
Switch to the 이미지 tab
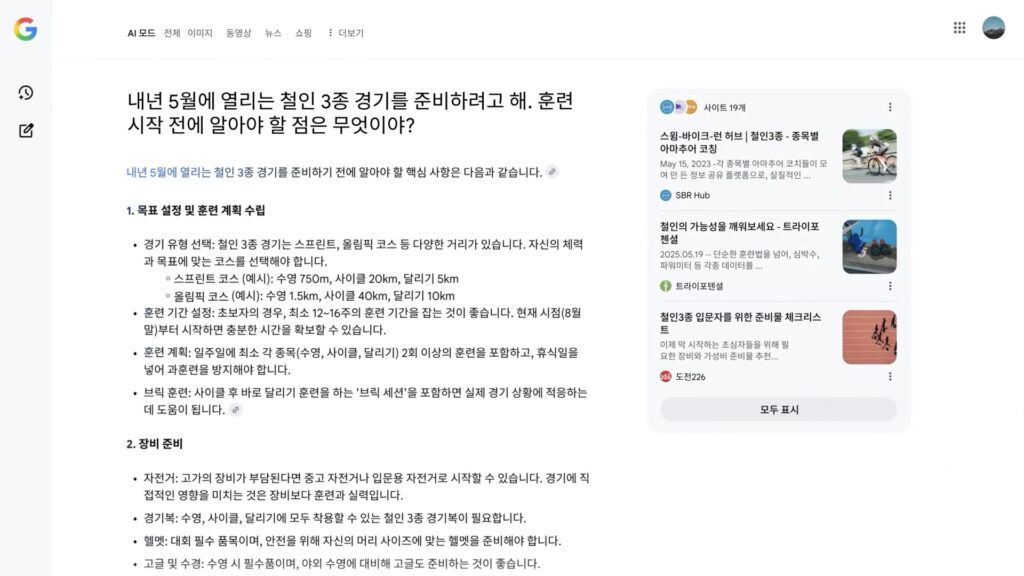click(200, 33)
